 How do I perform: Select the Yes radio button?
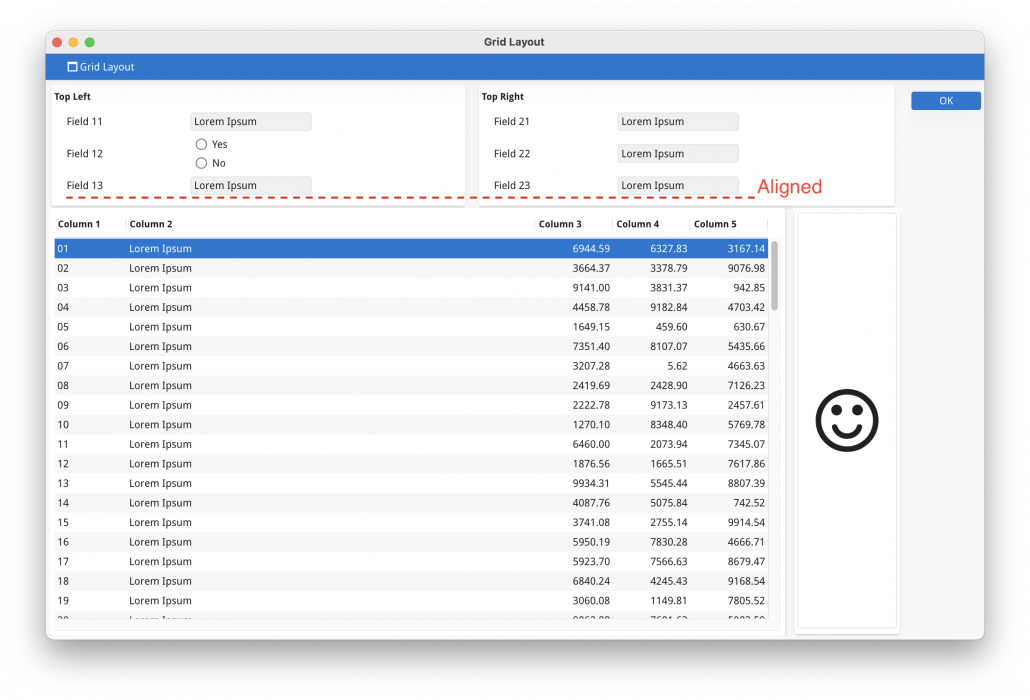click(202, 145)
